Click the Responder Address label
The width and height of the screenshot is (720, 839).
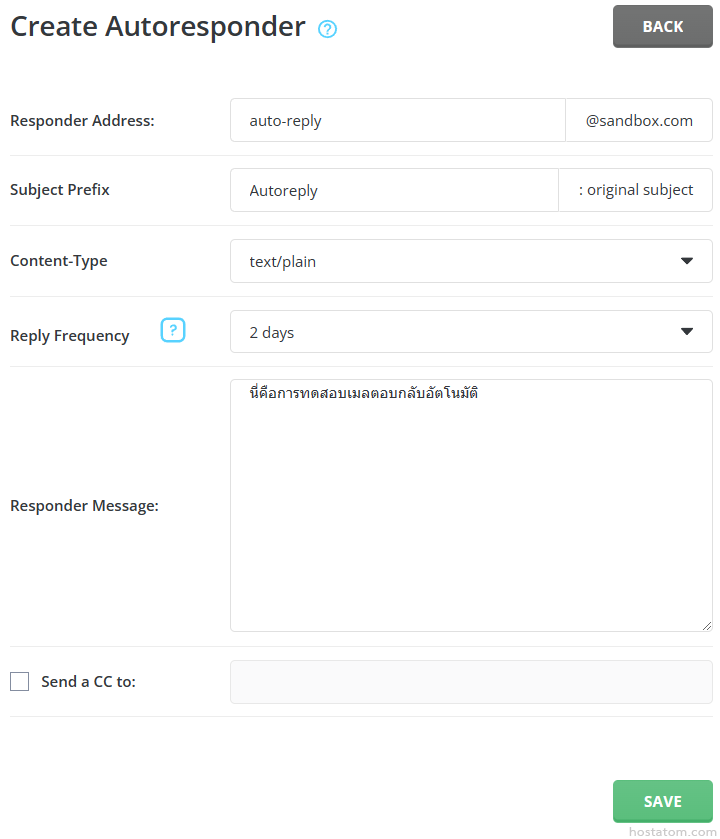coord(82,121)
